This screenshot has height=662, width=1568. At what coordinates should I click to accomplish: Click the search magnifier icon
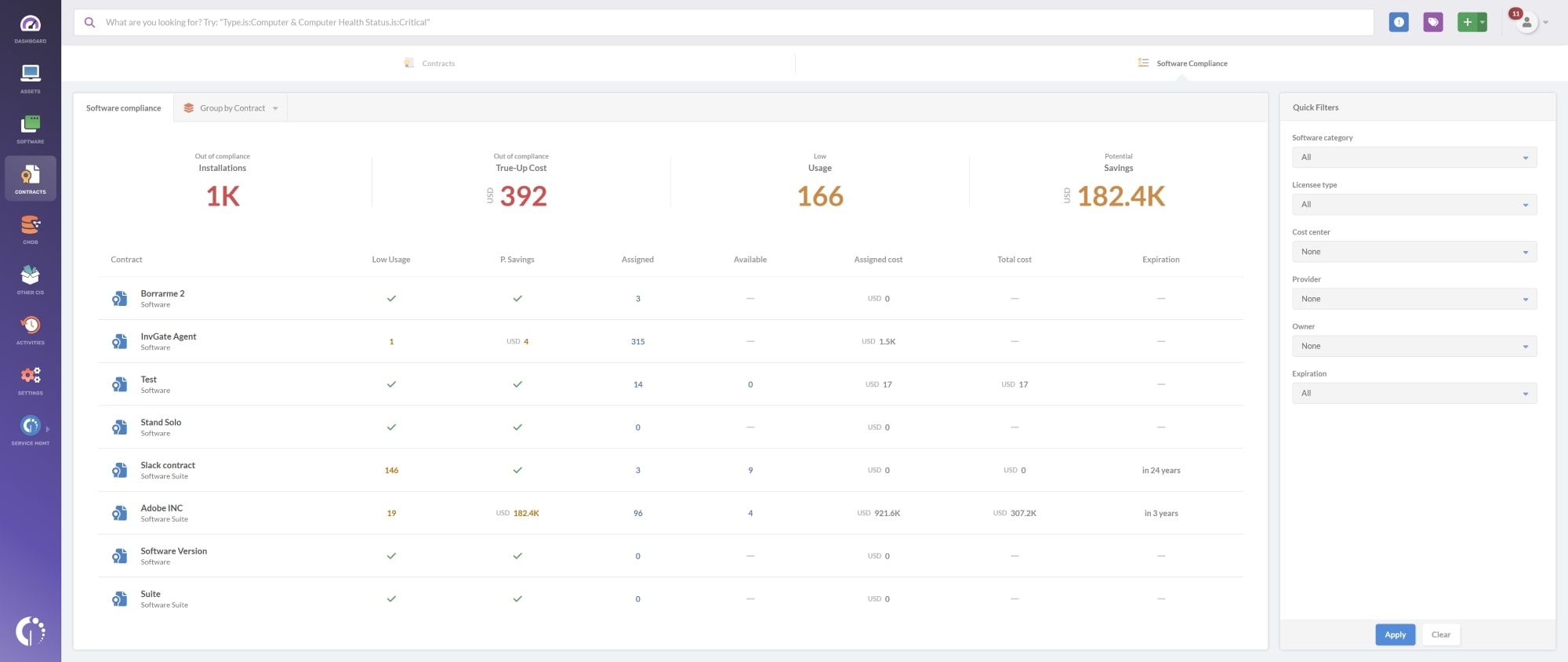click(89, 23)
